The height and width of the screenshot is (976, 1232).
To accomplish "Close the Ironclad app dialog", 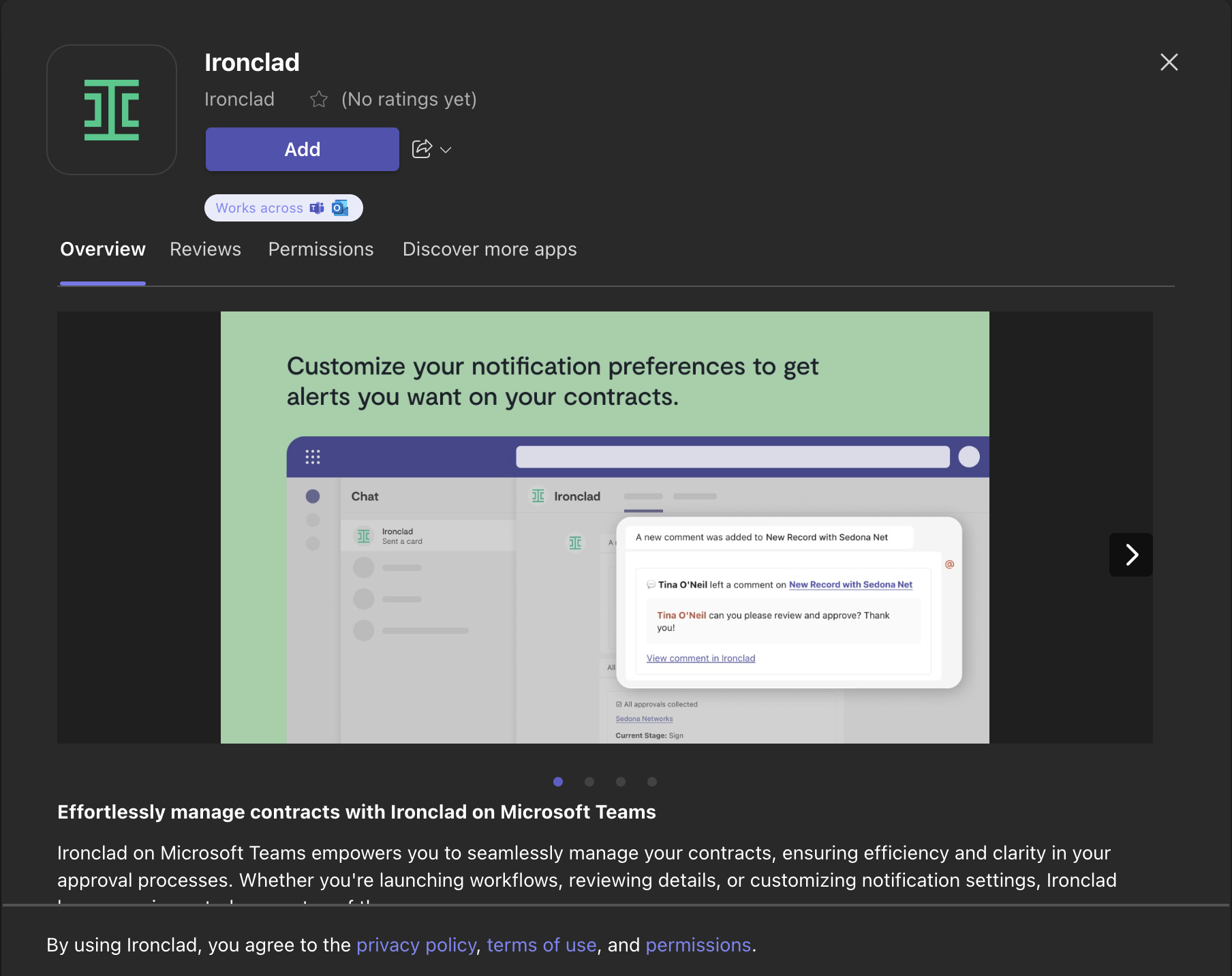I will point(1169,62).
